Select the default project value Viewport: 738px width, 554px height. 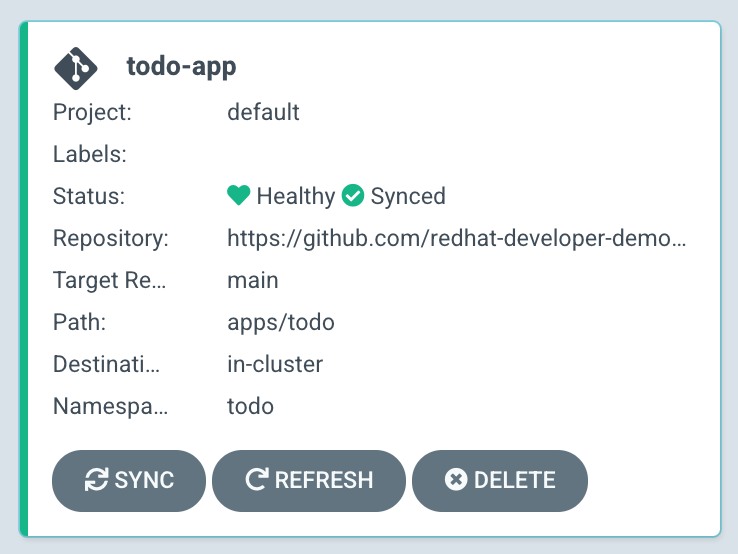coord(263,112)
